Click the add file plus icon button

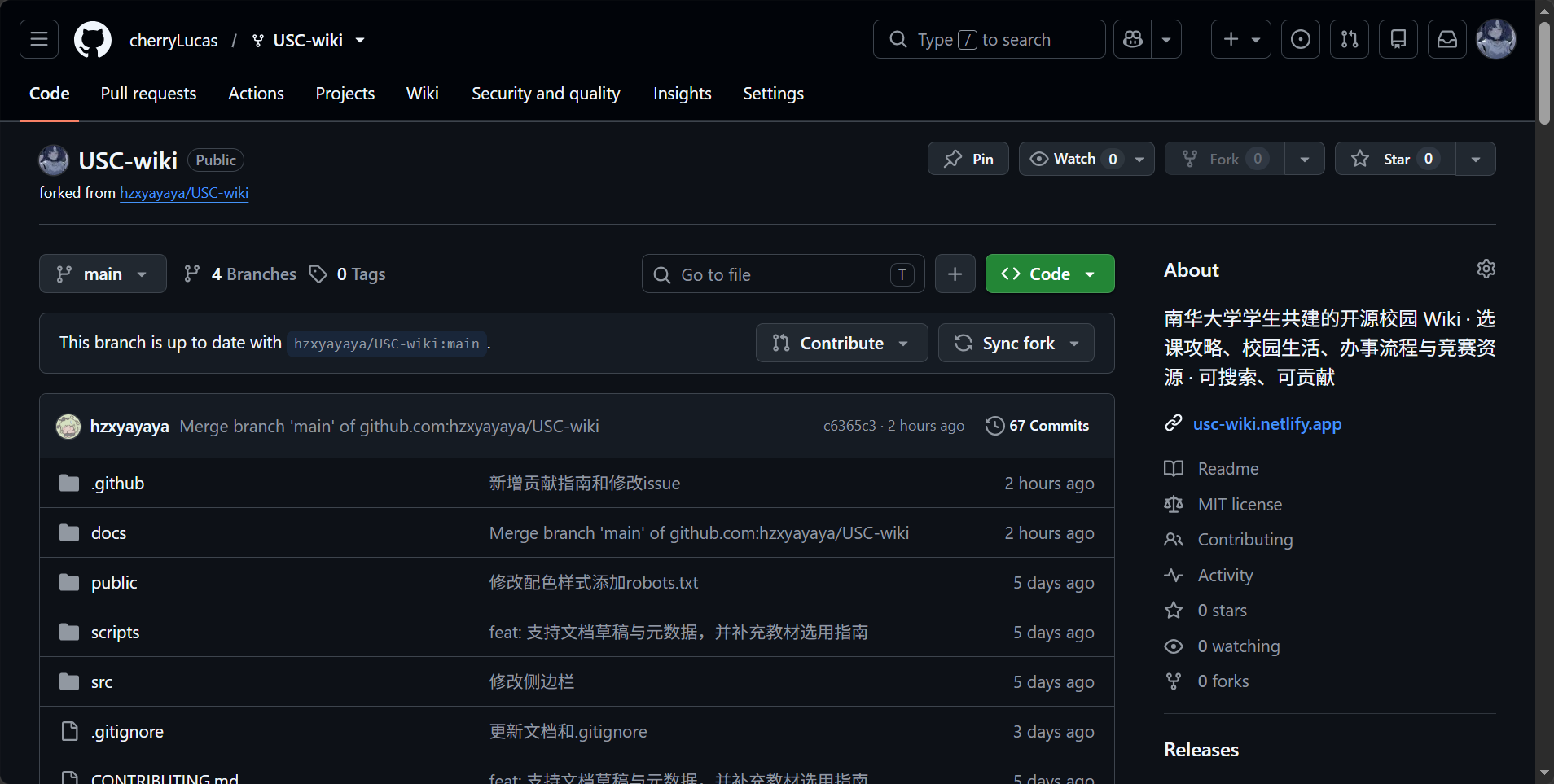[x=955, y=274]
